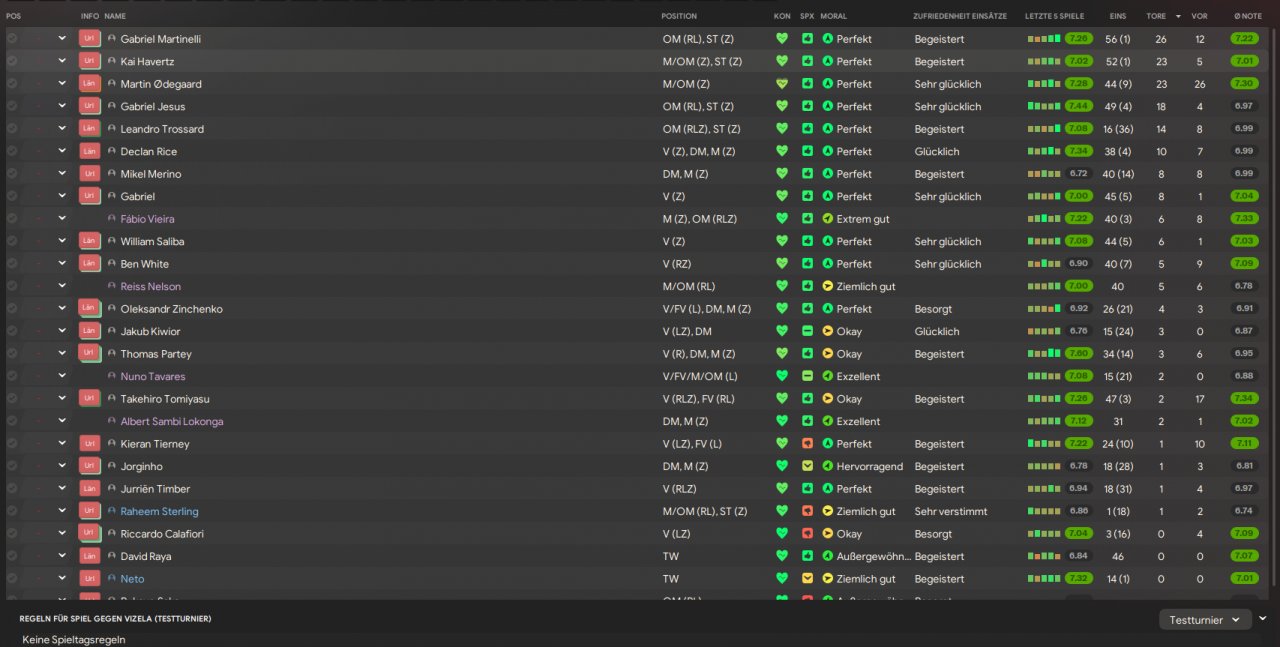Viewport: 1280px width, 647px height.
Task: Toggle the selection checkmark for David Raya
Action: (12, 556)
